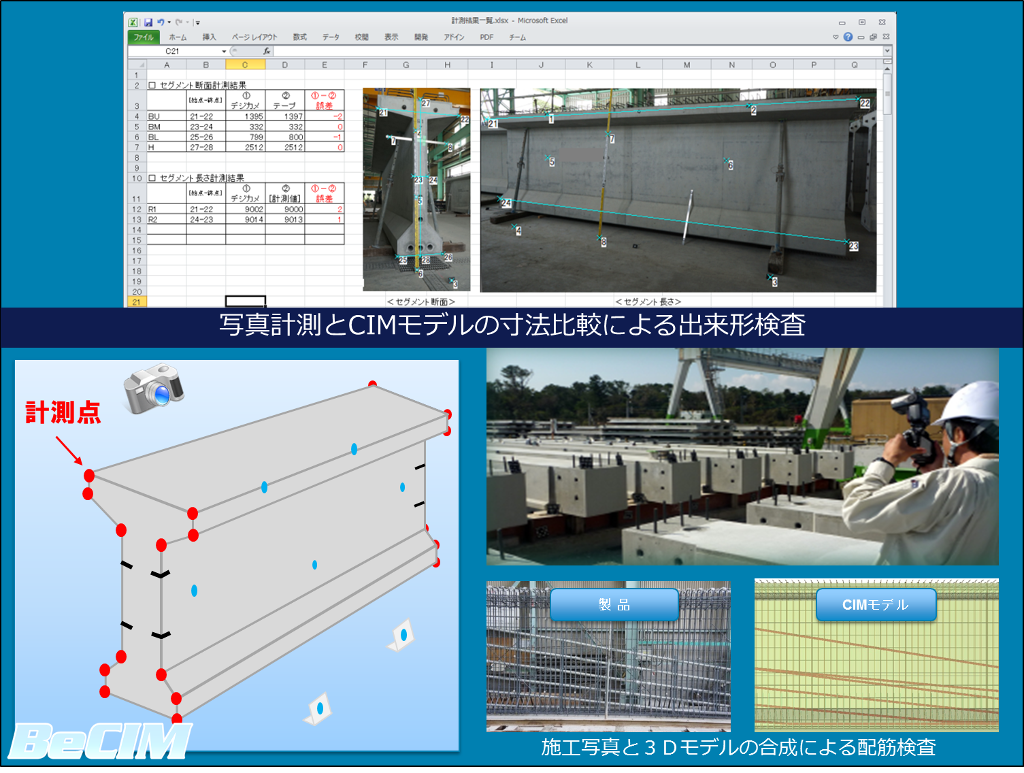Open the Name Box dropdown arrow
This screenshot has width=1024, height=773.
coord(224,51)
